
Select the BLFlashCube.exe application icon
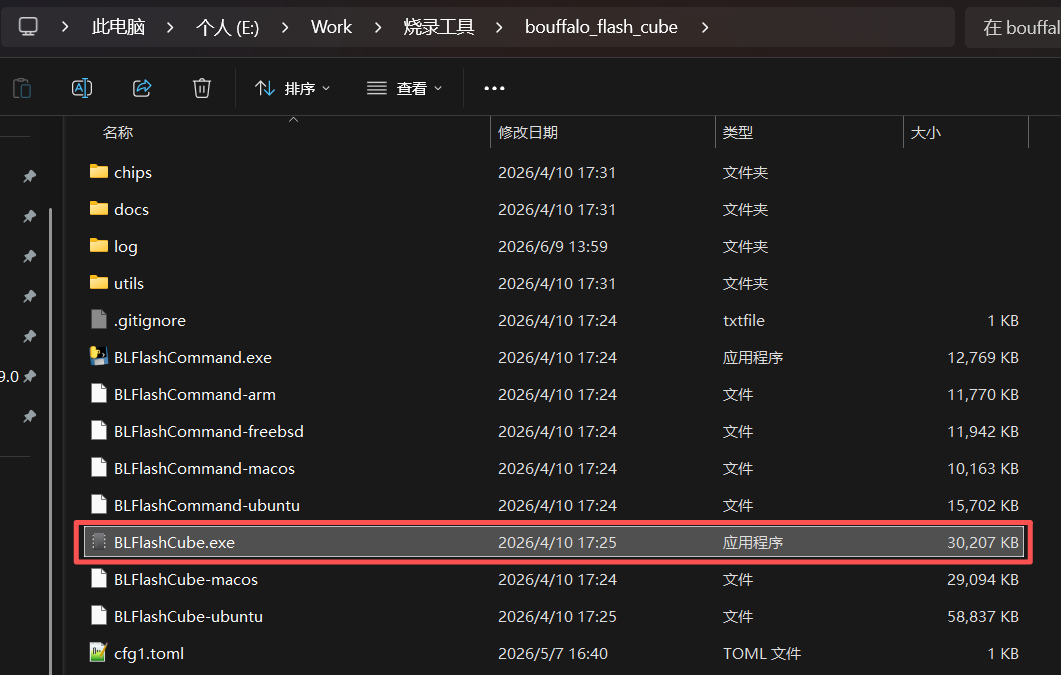coord(99,542)
